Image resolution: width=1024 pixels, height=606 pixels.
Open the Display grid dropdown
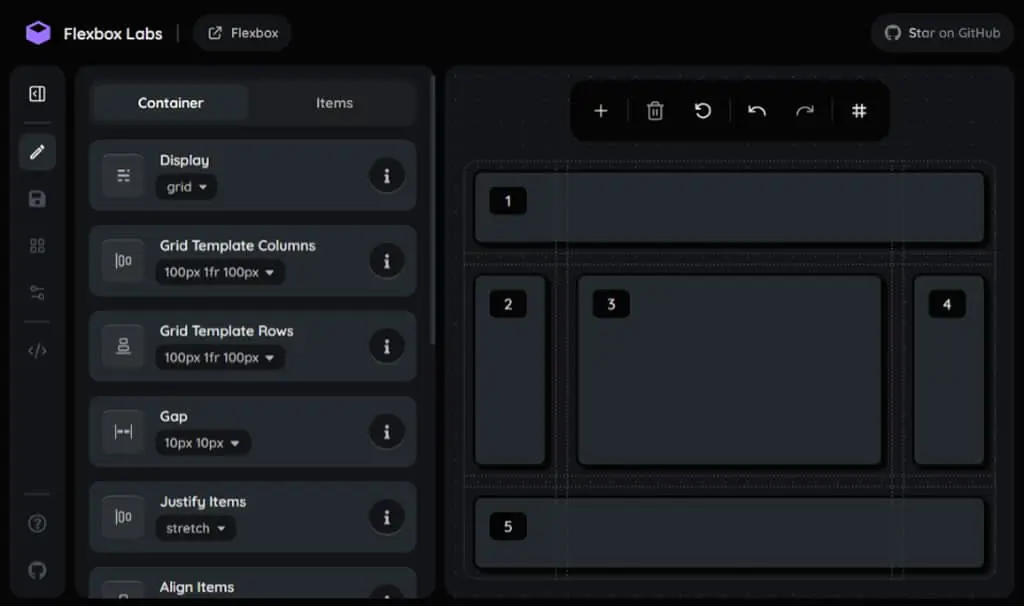click(186, 187)
